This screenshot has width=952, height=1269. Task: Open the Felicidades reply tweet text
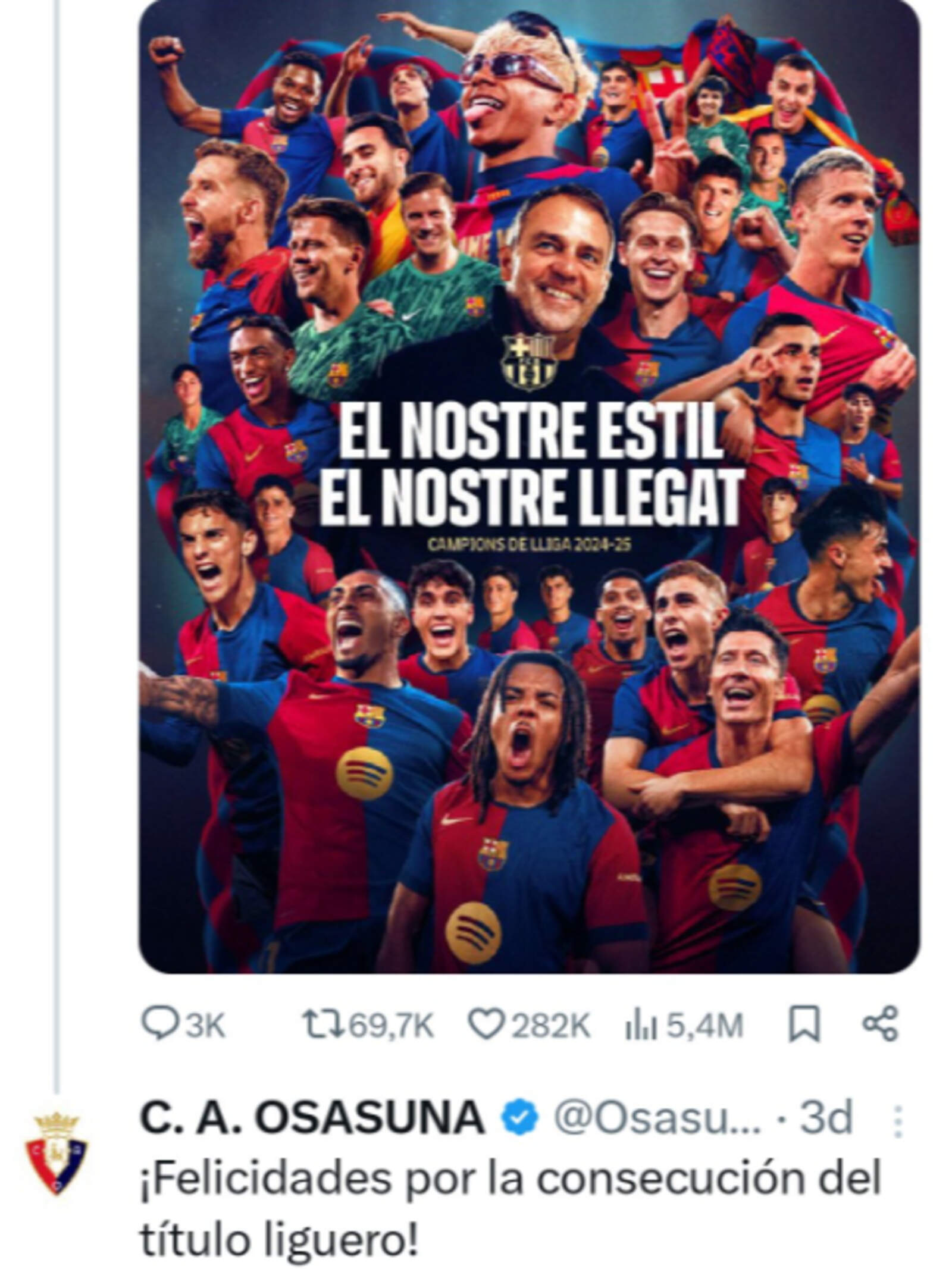510,1208
